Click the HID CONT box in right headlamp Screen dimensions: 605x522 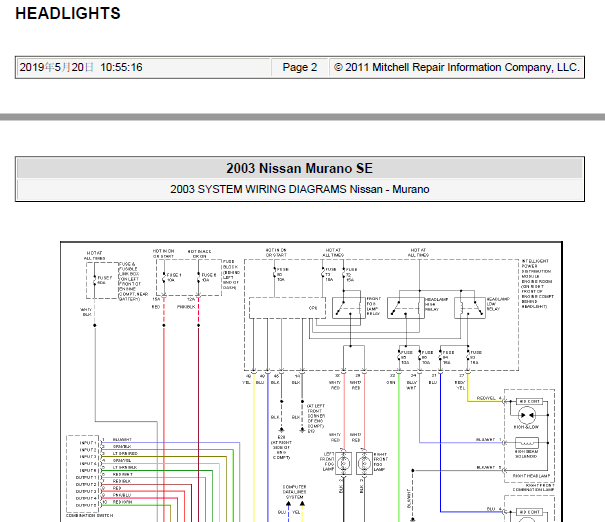click(529, 402)
